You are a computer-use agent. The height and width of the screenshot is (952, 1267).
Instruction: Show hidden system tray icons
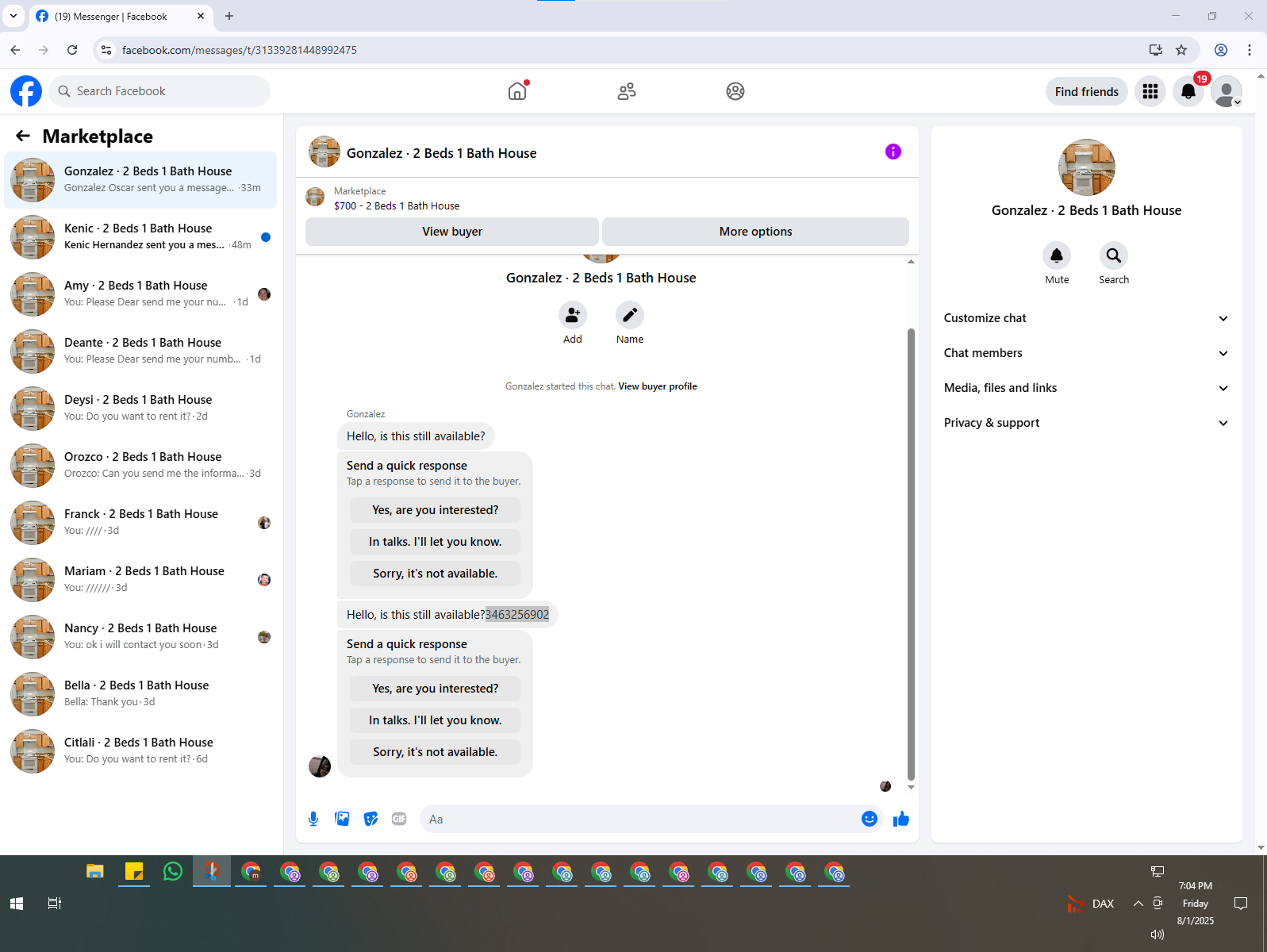1138,904
